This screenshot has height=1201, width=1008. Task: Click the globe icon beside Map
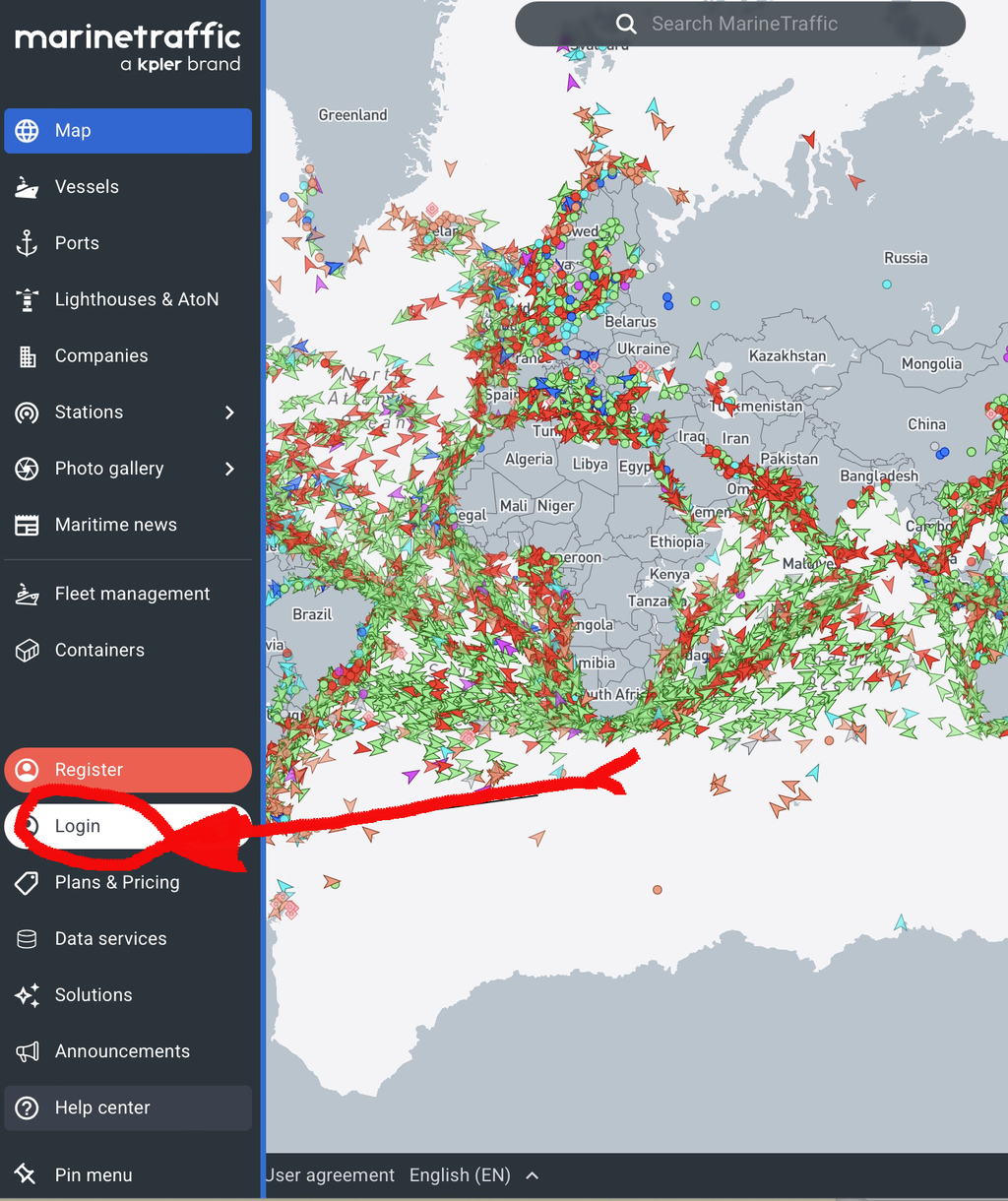click(x=27, y=131)
